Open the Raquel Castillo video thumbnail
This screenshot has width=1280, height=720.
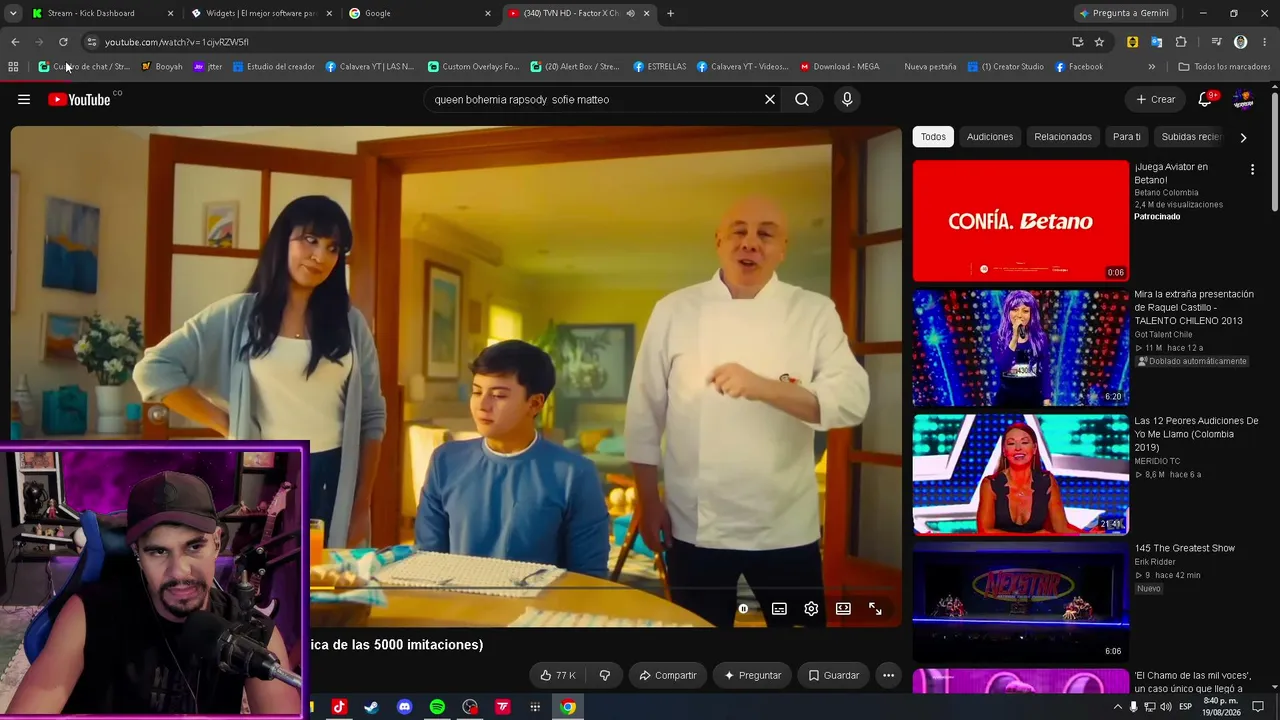coord(1021,348)
